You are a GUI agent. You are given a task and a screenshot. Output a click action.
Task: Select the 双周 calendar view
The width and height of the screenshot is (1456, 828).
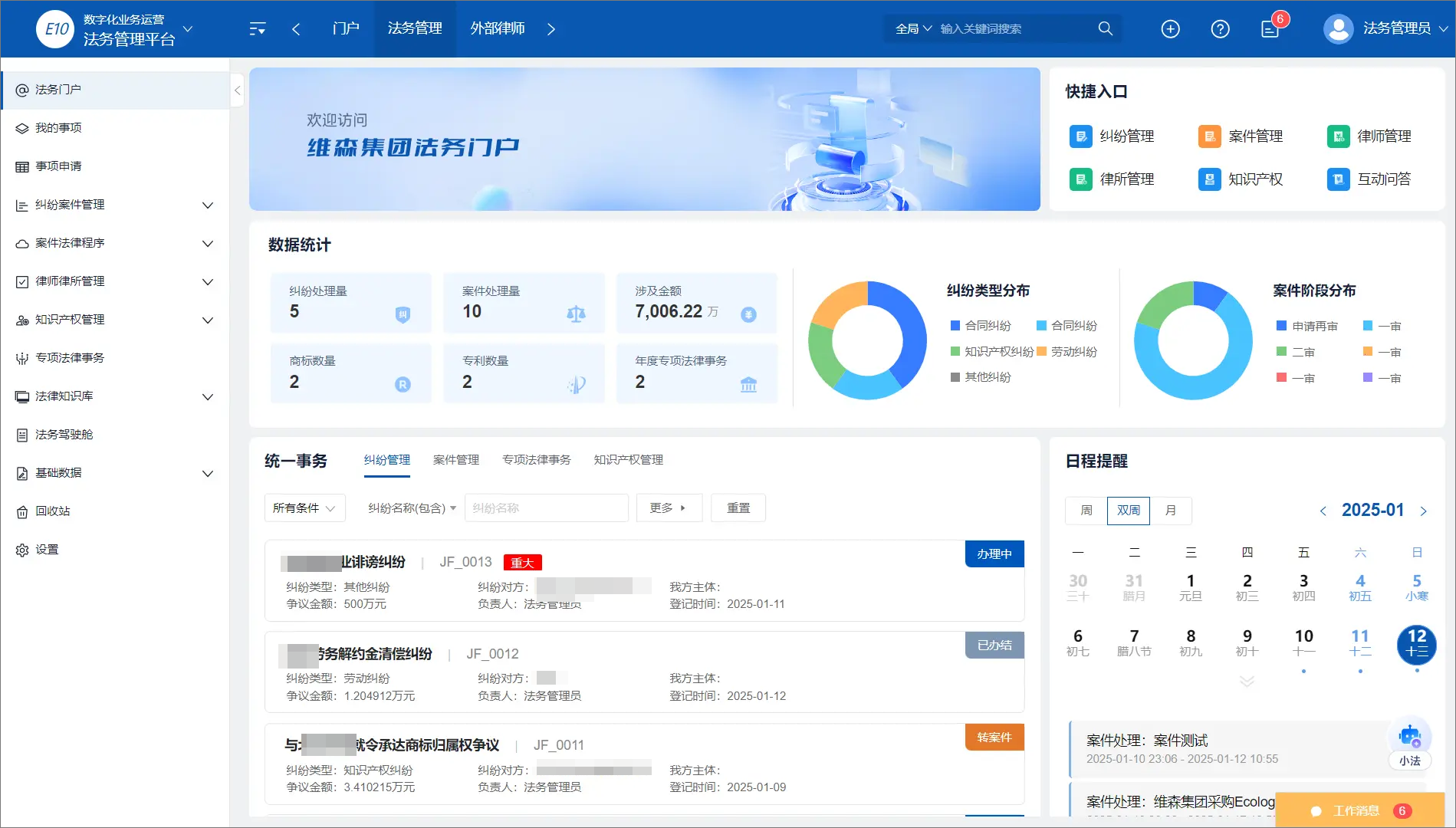(x=1128, y=511)
